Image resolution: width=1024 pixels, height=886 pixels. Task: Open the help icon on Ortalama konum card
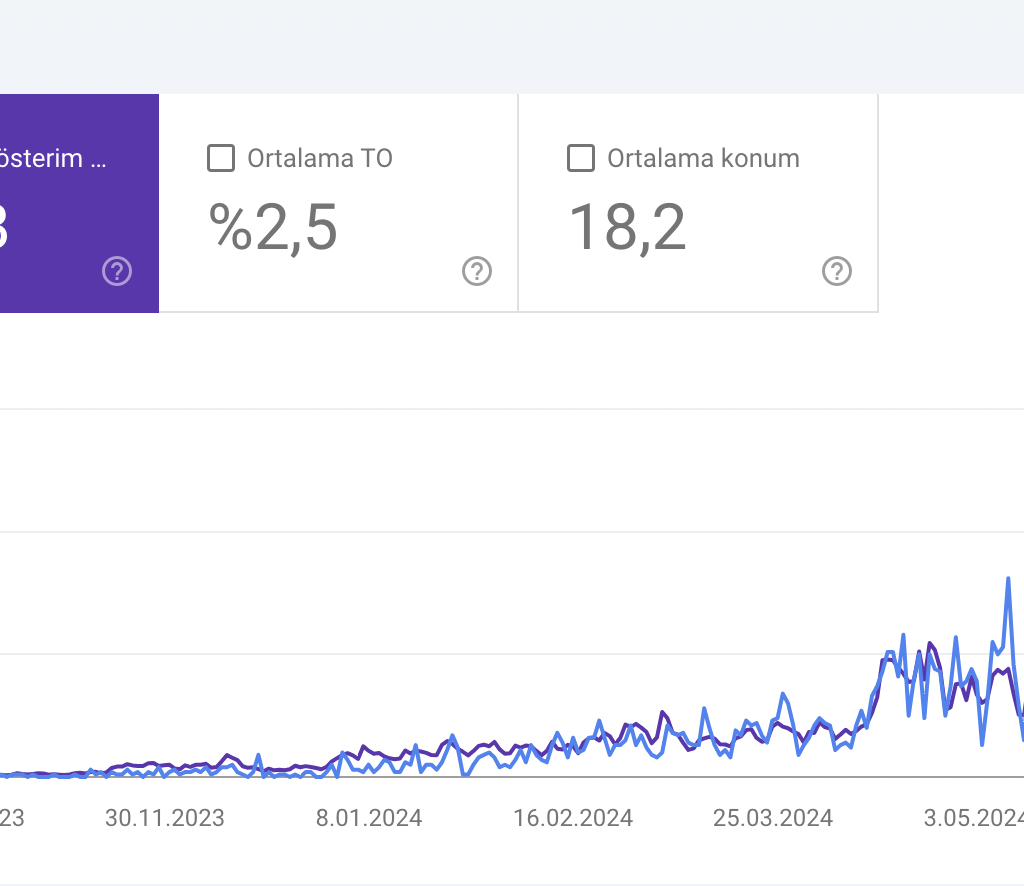pos(837,271)
